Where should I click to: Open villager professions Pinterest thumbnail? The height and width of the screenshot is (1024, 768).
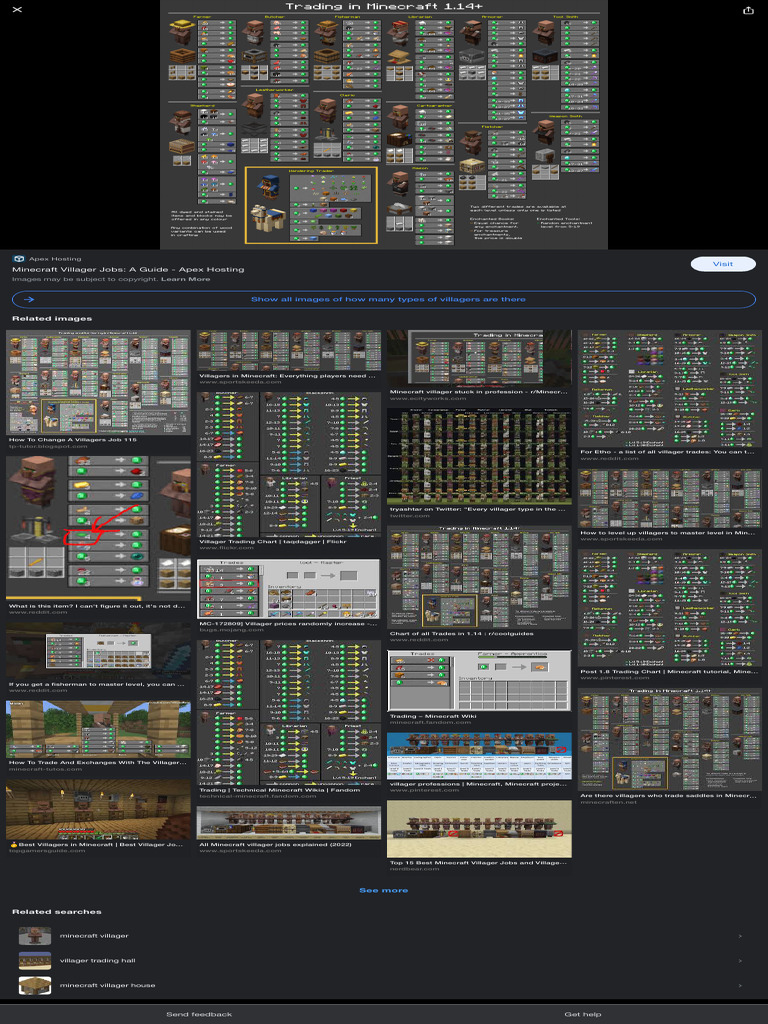click(x=479, y=756)
